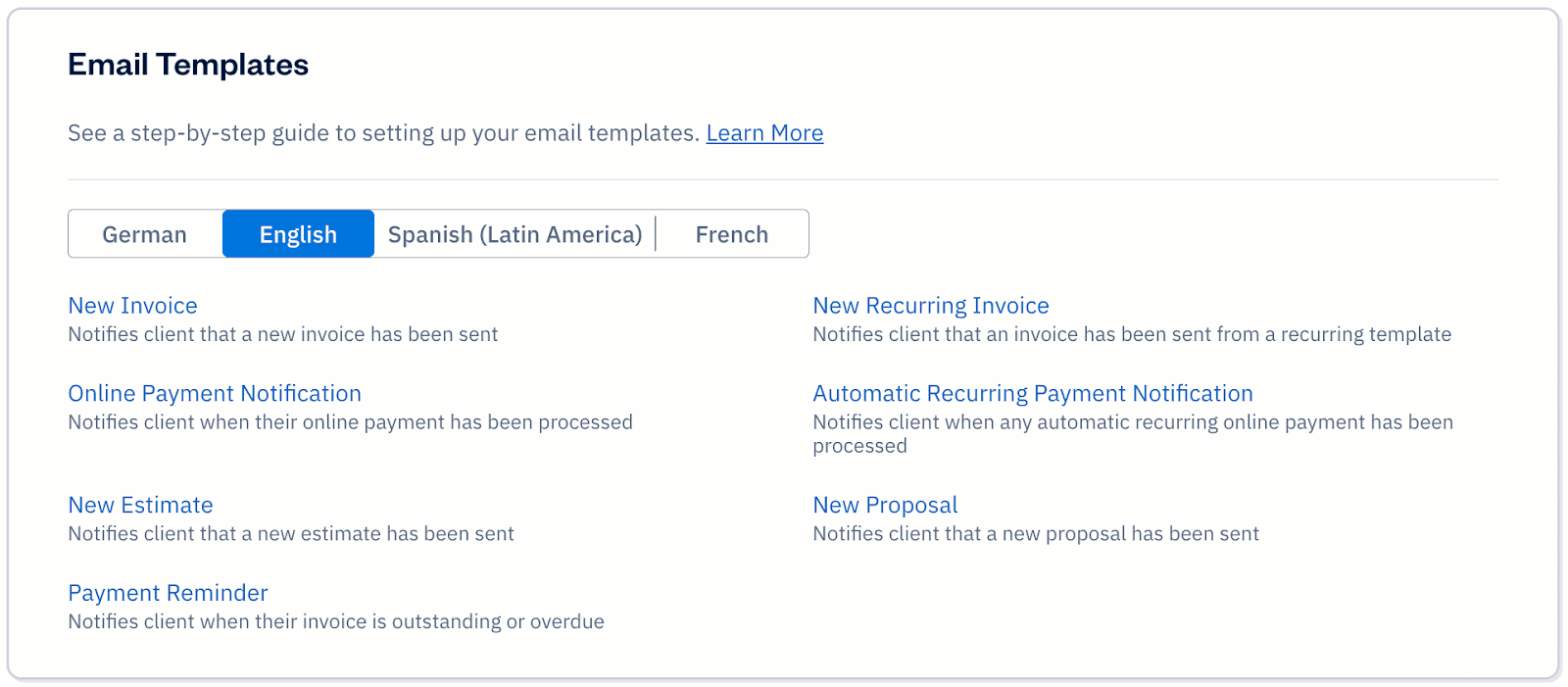Click description 'a new proposal has been sent'
Viewport: 1568px width, 687px height.
(1035, 535)
